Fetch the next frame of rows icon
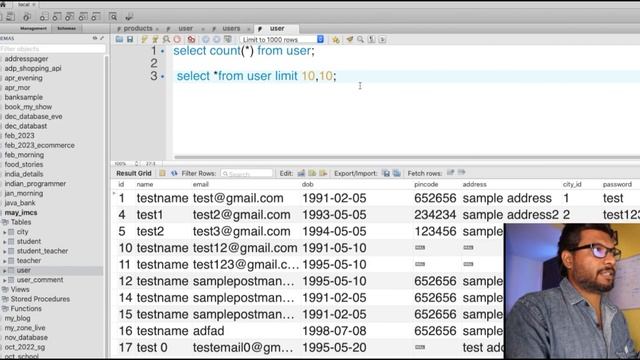Image resolution: width=640 pixels, height=360 pixels. [451, 173]
